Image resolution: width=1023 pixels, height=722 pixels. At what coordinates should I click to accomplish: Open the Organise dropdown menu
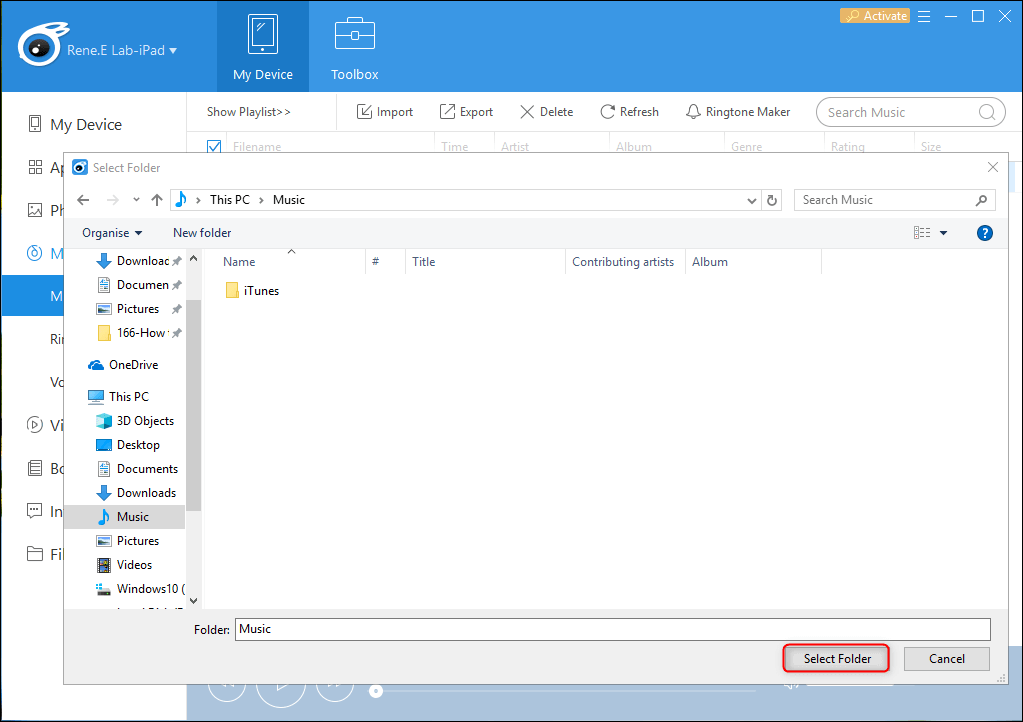coord(112,233)
